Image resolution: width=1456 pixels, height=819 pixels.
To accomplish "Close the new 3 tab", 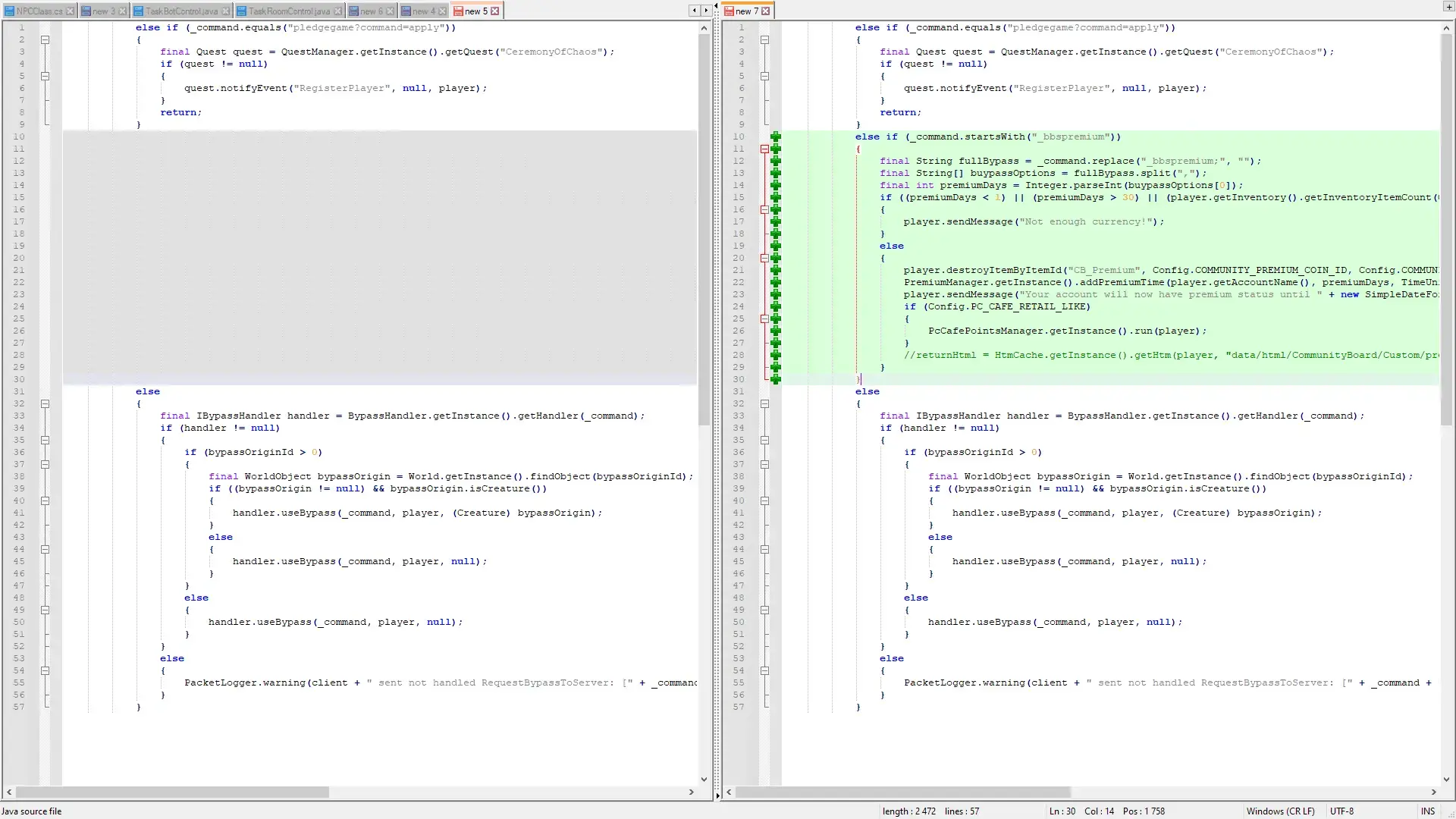I will pos(122,11).
